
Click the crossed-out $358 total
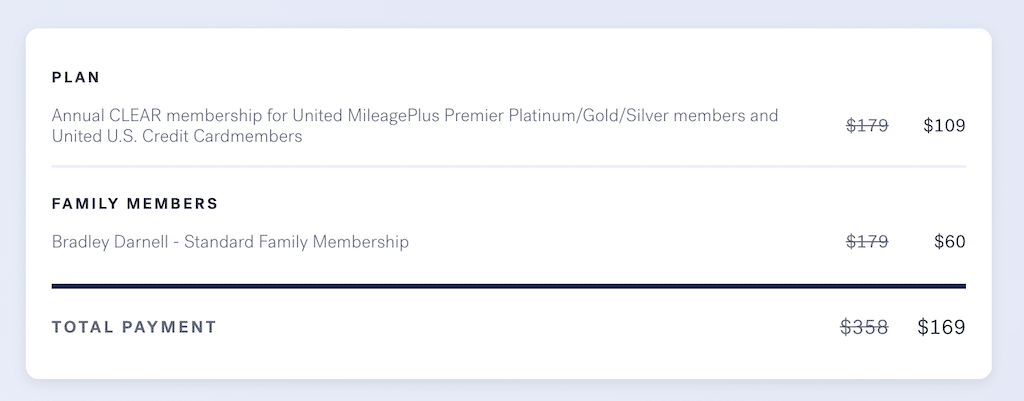(864, 327)
